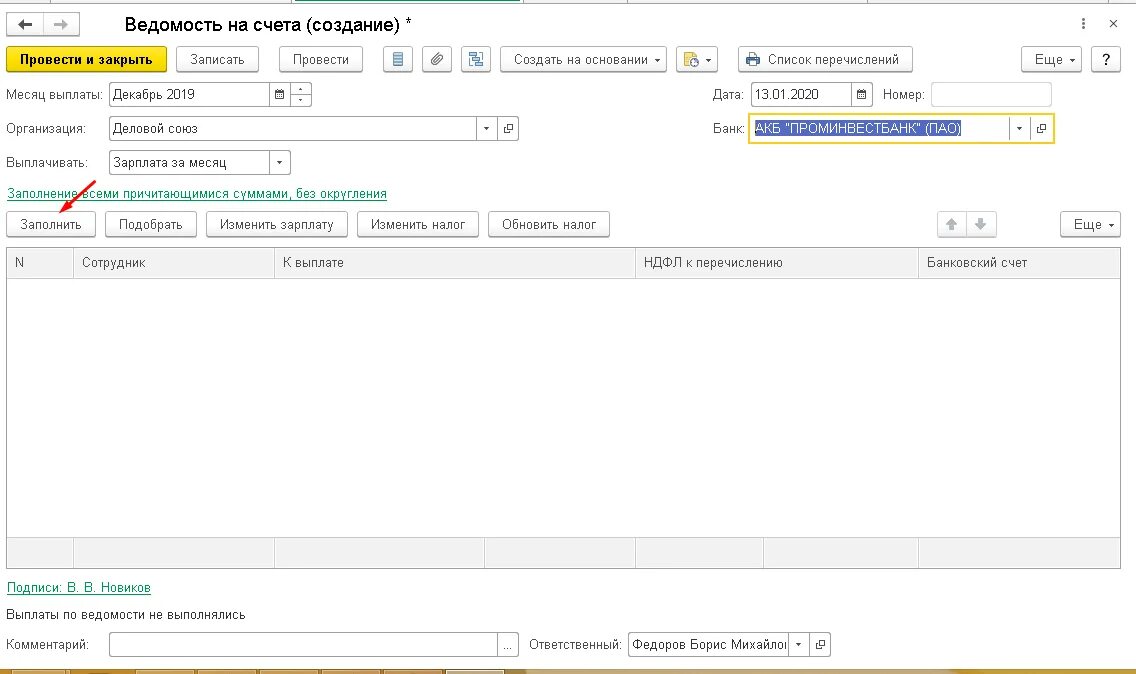Click the НДФЛ к перечислению column header

777,263
